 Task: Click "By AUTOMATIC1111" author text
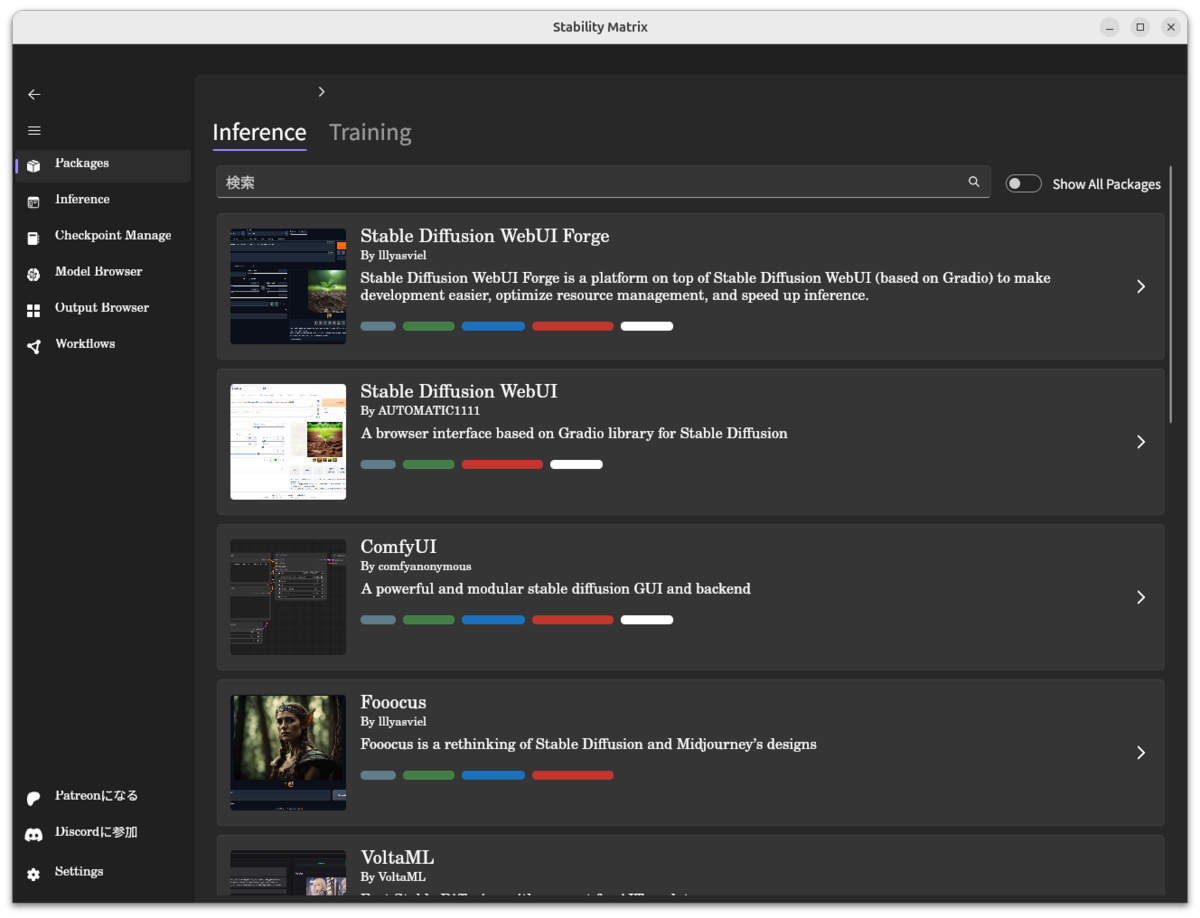point(420,411)
